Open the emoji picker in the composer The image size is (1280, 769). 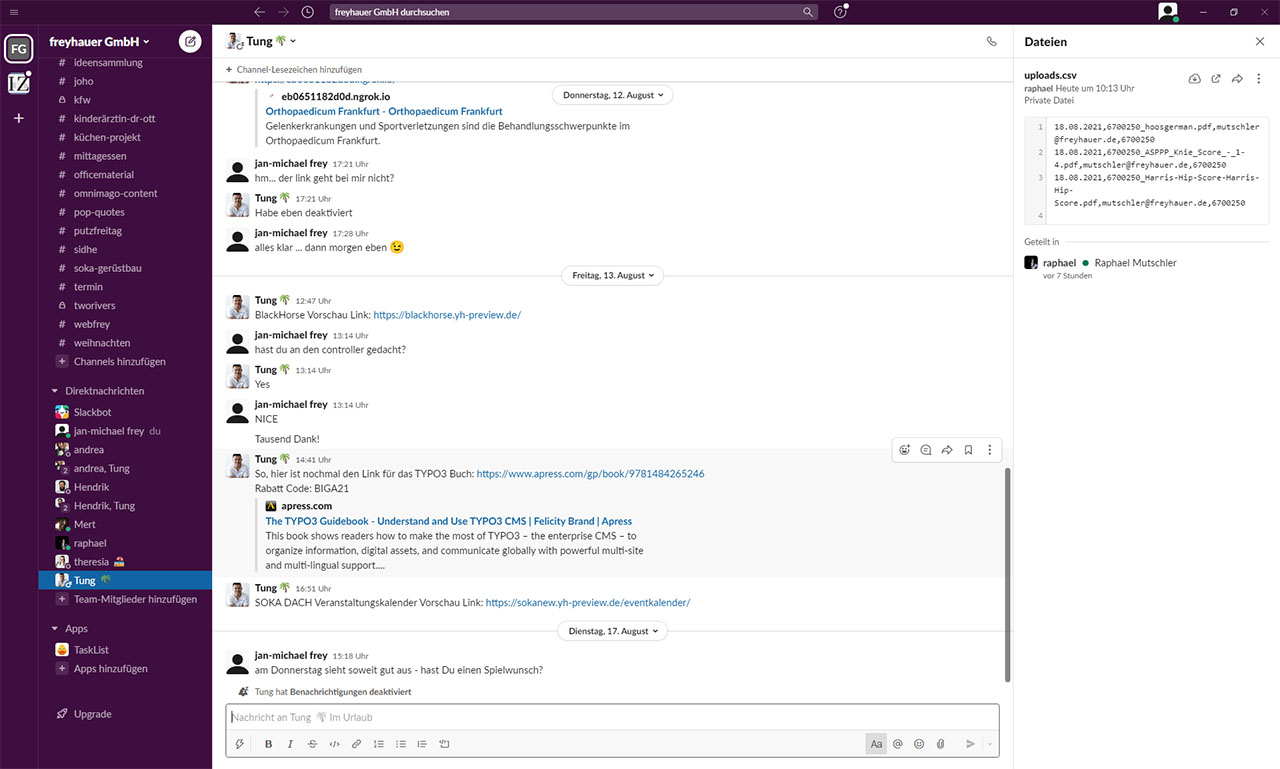coord(919,744)
